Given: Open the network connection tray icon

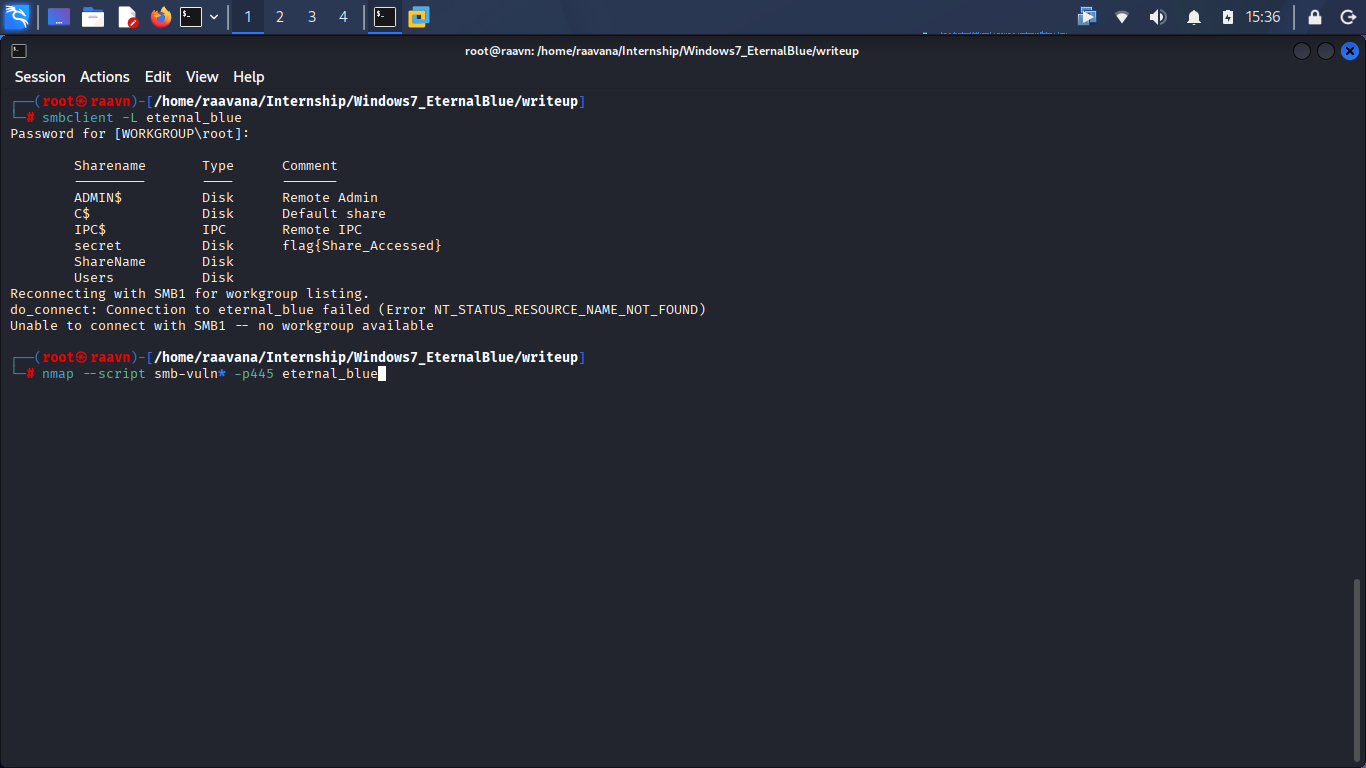Looking at the screenshot, I should pos(1122,17).
